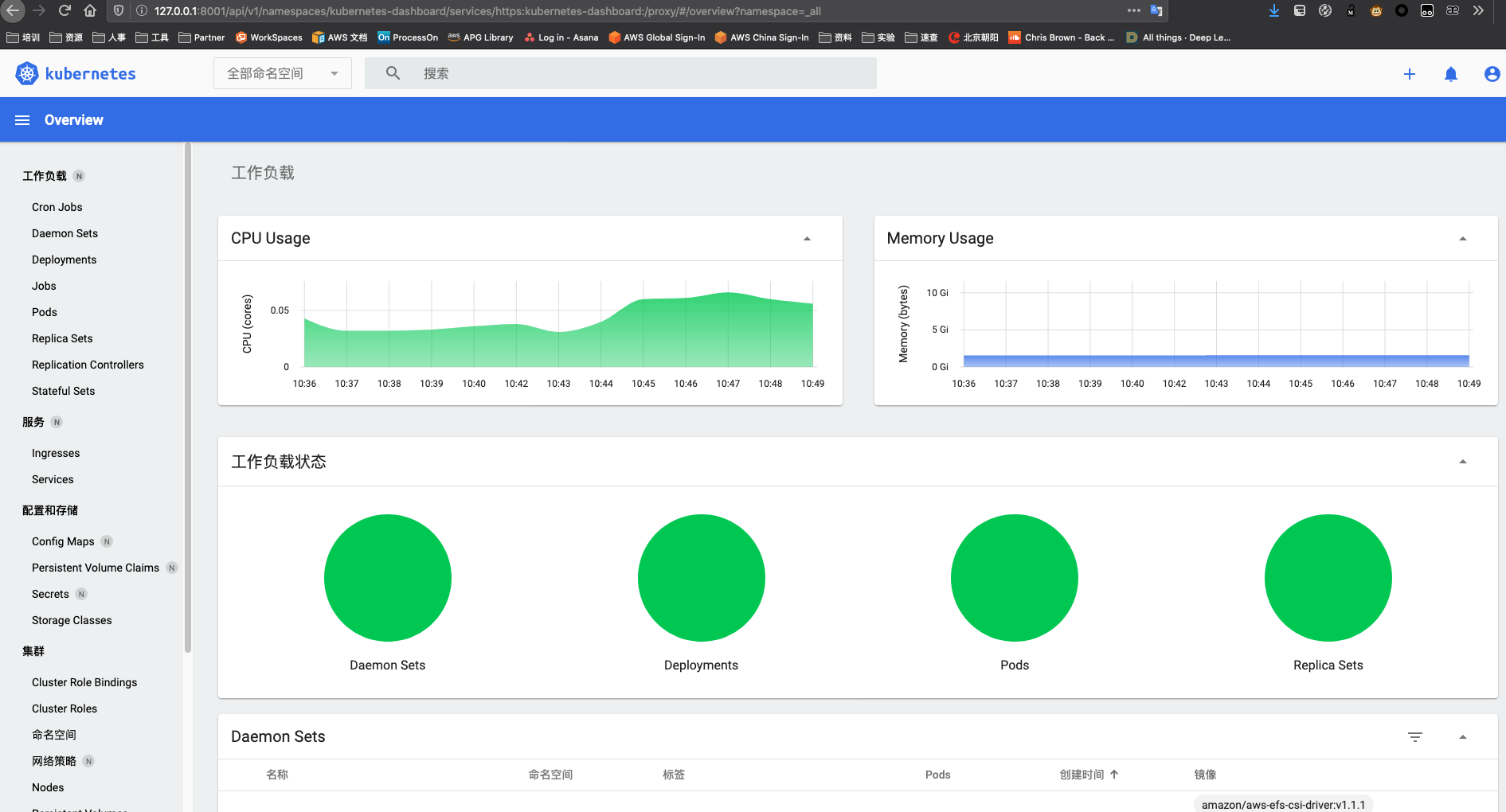
Task: Go to Services in sidebar
Action: click(53, 479)
